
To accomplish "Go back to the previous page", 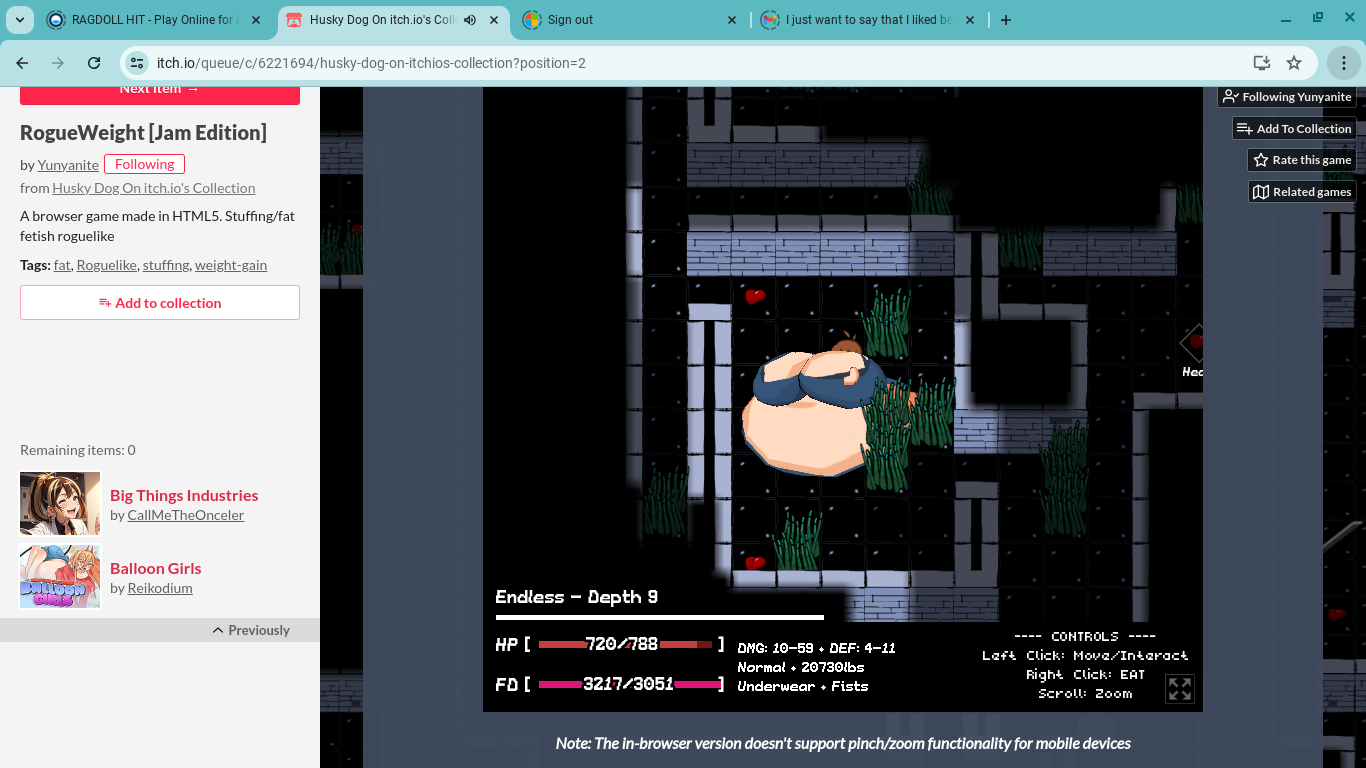I will coord(22,63).
